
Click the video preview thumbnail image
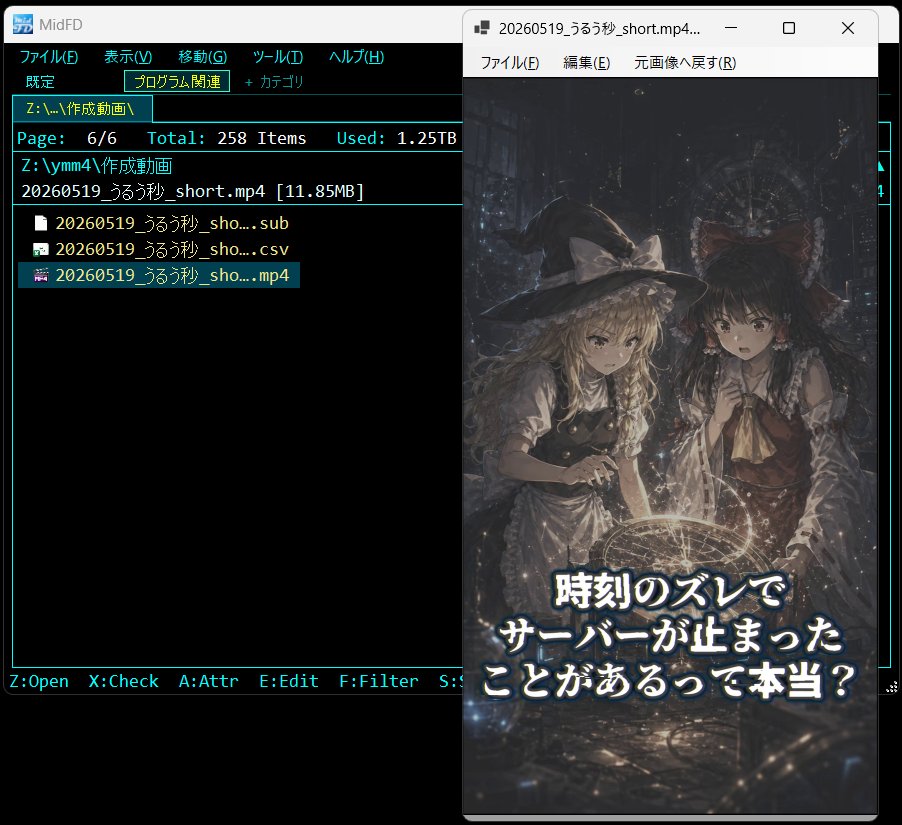point(670,446)
